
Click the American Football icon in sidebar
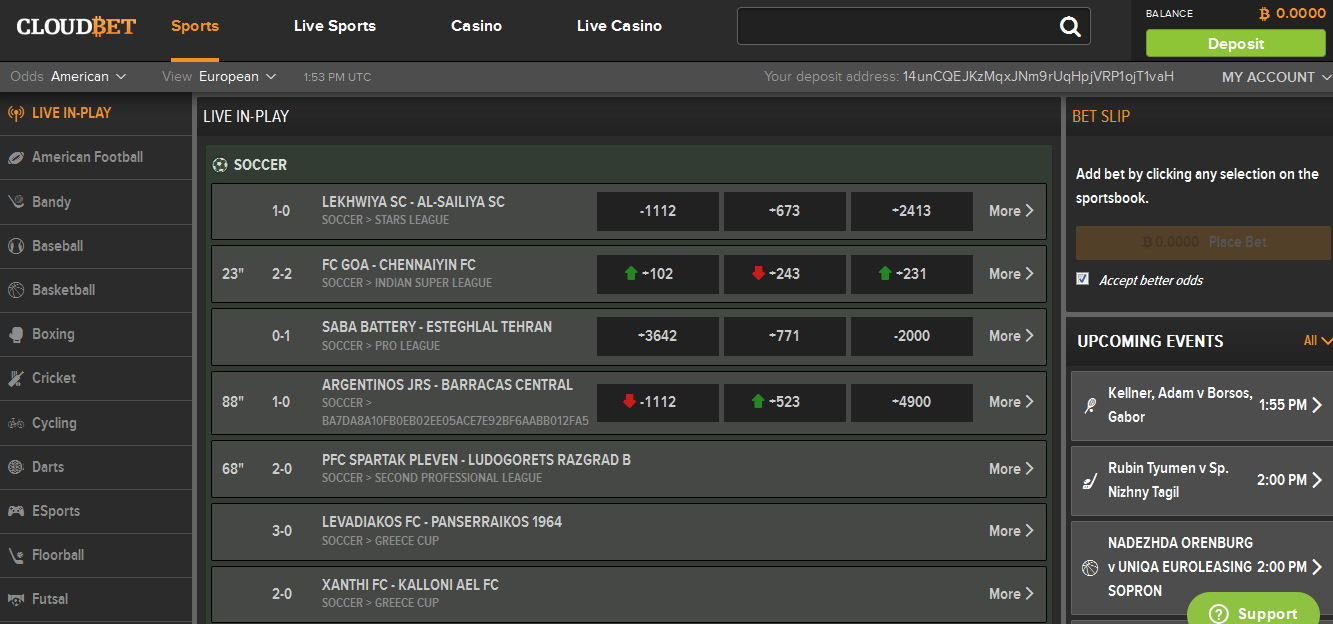click(16, 157)
